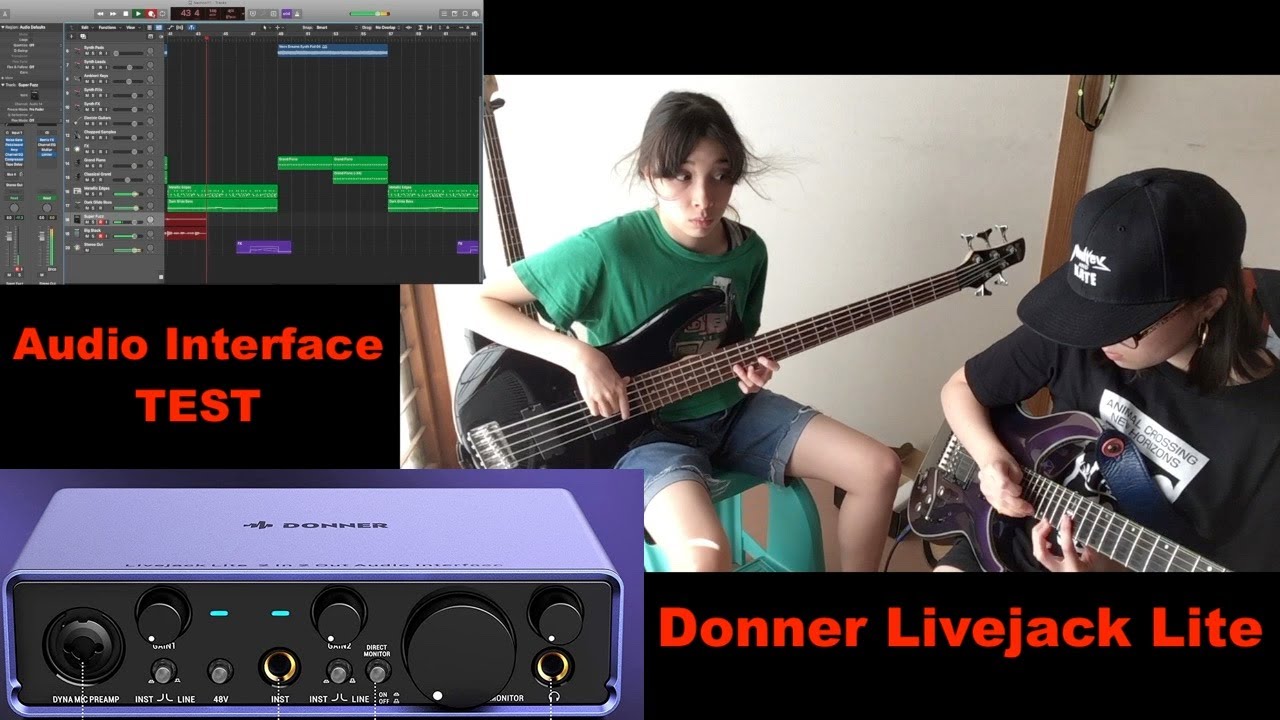Click the duplicate track icon beside the plus
This screenshot has height=720, width=1280.
(x=82, y=38)
